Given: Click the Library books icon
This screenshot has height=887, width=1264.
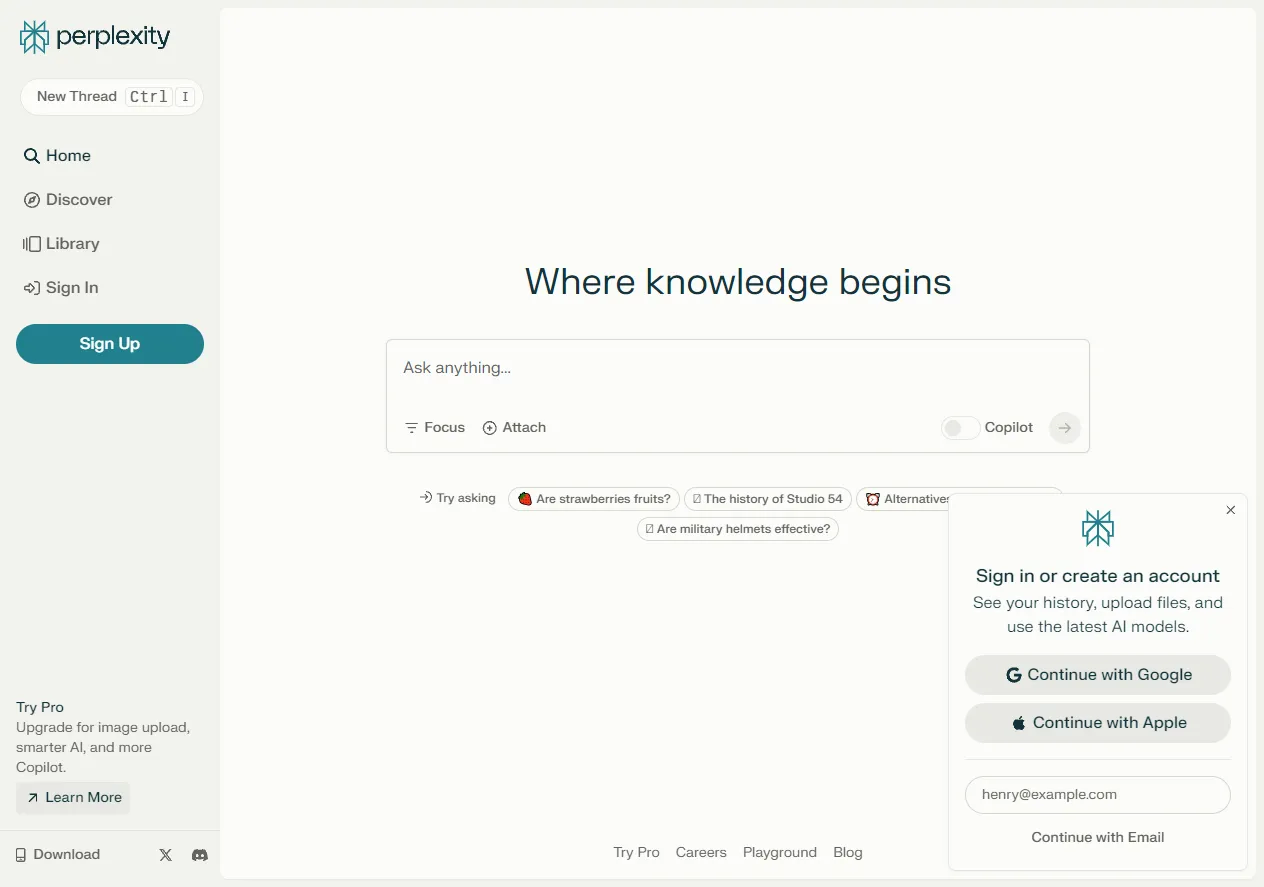Looking at the screenshot, I should (x=32, y=244).
